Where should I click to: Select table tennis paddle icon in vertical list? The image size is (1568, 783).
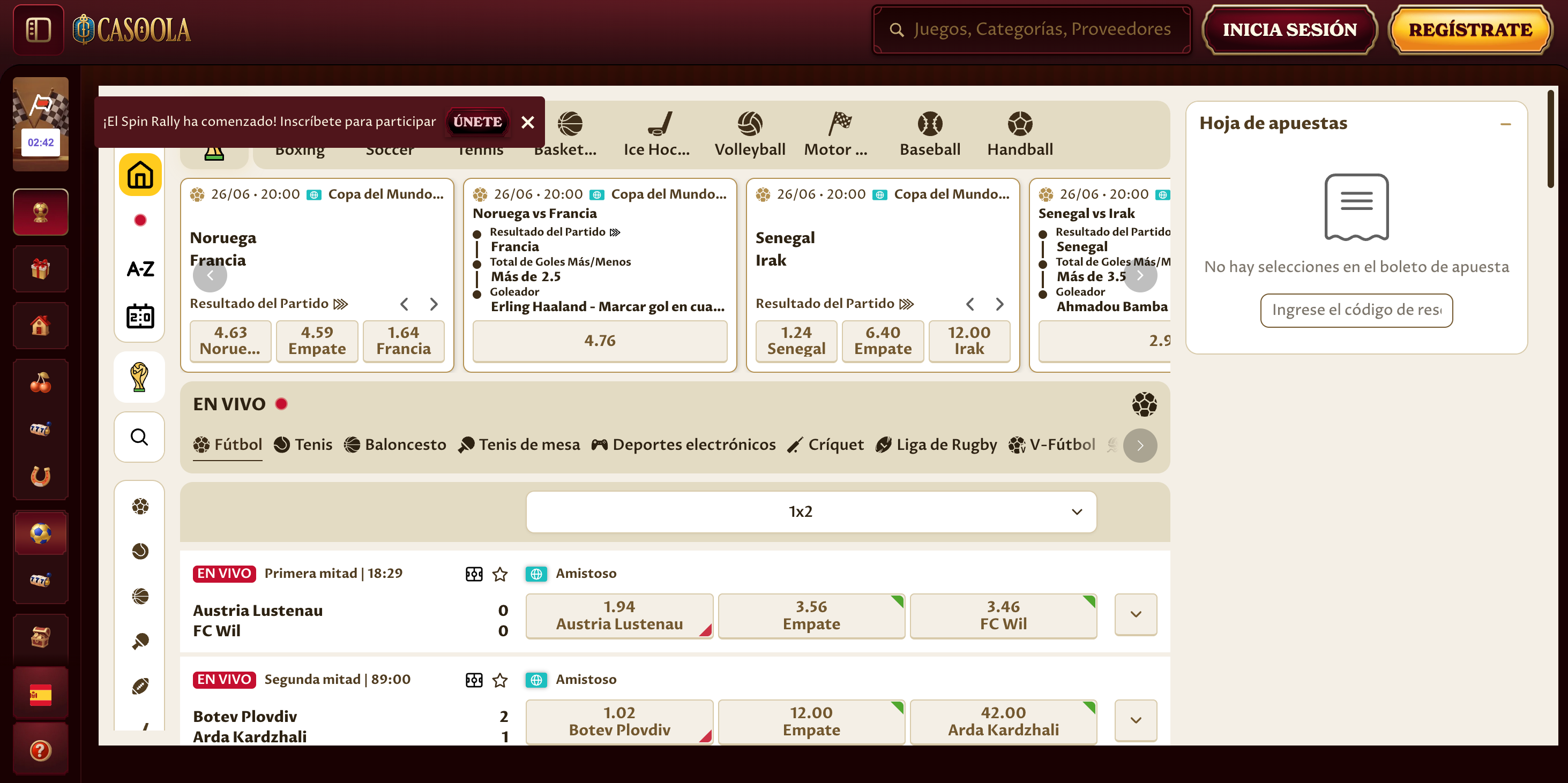point(140,641)
